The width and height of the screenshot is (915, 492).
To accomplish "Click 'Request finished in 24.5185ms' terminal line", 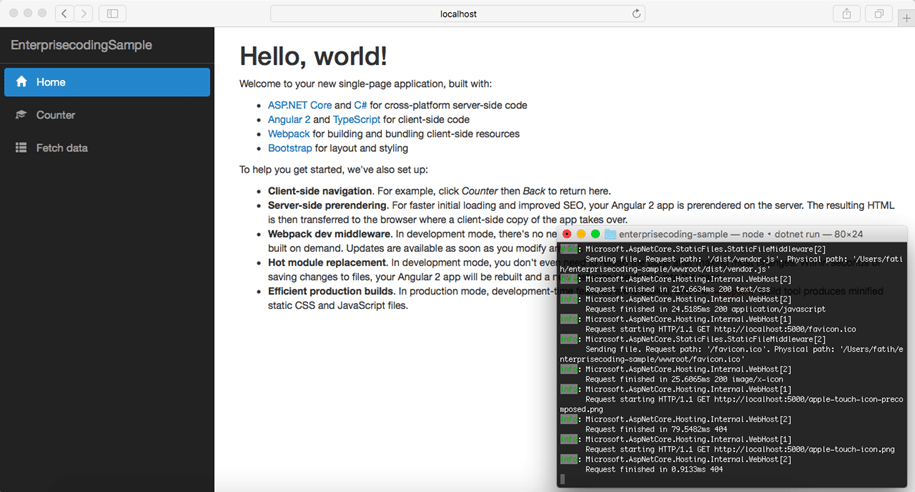I will (x=706, y=309).
